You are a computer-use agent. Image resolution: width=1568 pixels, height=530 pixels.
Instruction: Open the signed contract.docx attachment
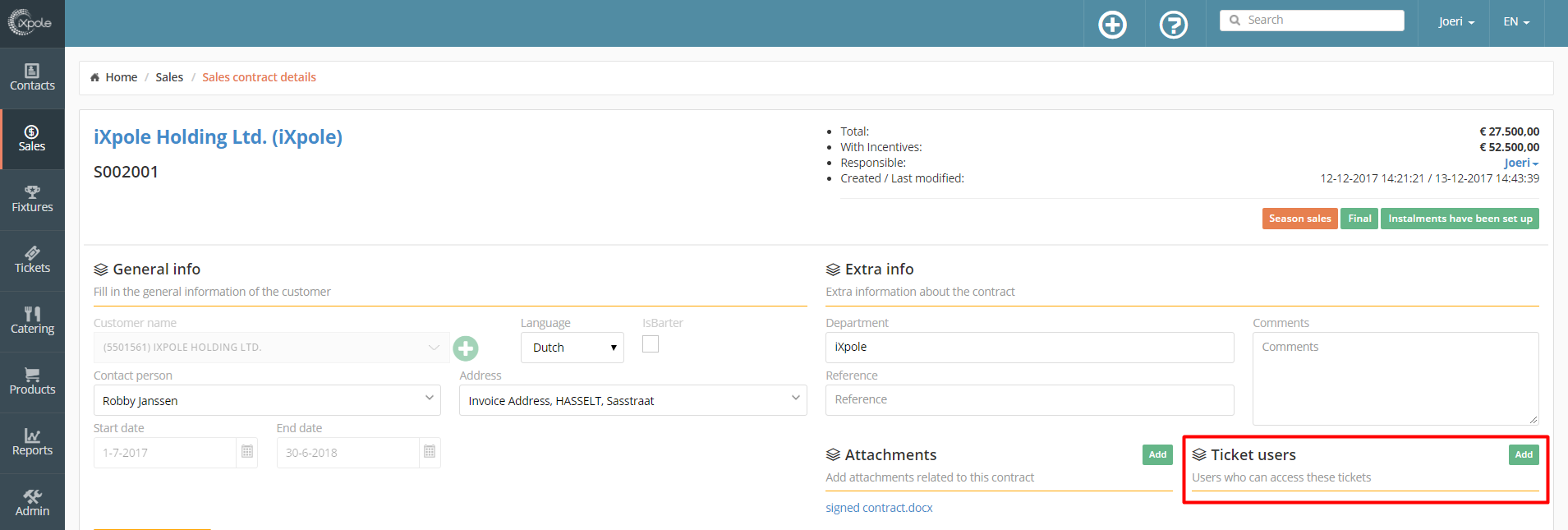pyautogui.click(x=879, y=508)
